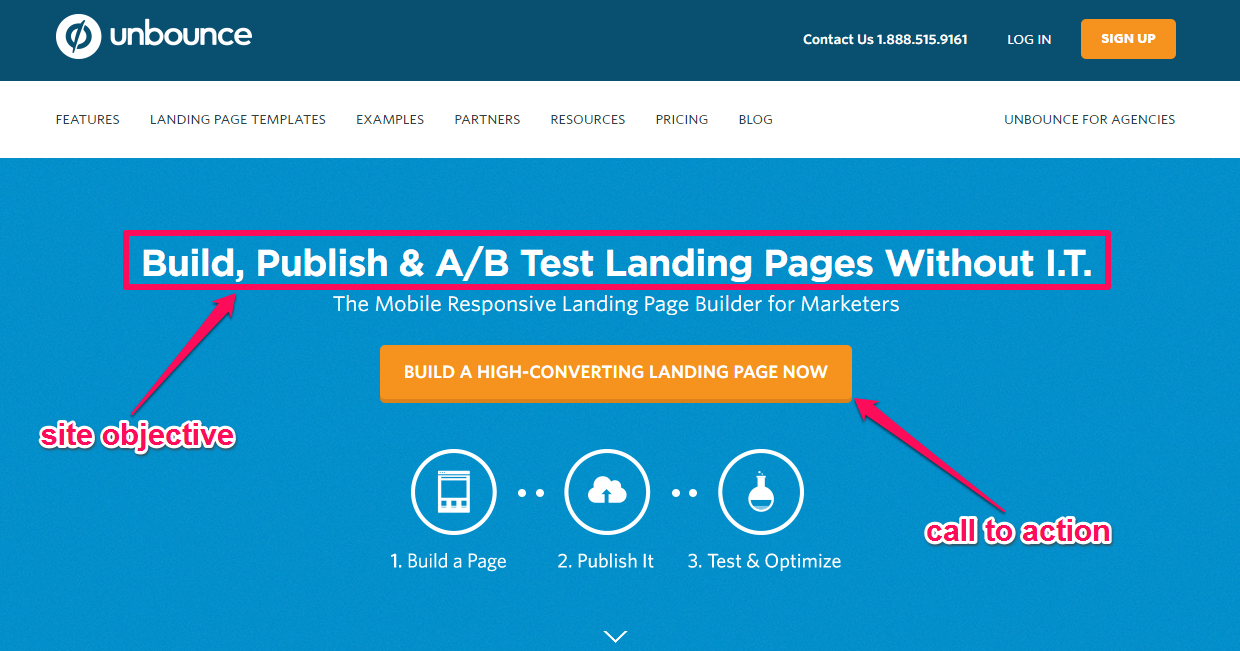Click the Contact Us phone number

(885, 40)
